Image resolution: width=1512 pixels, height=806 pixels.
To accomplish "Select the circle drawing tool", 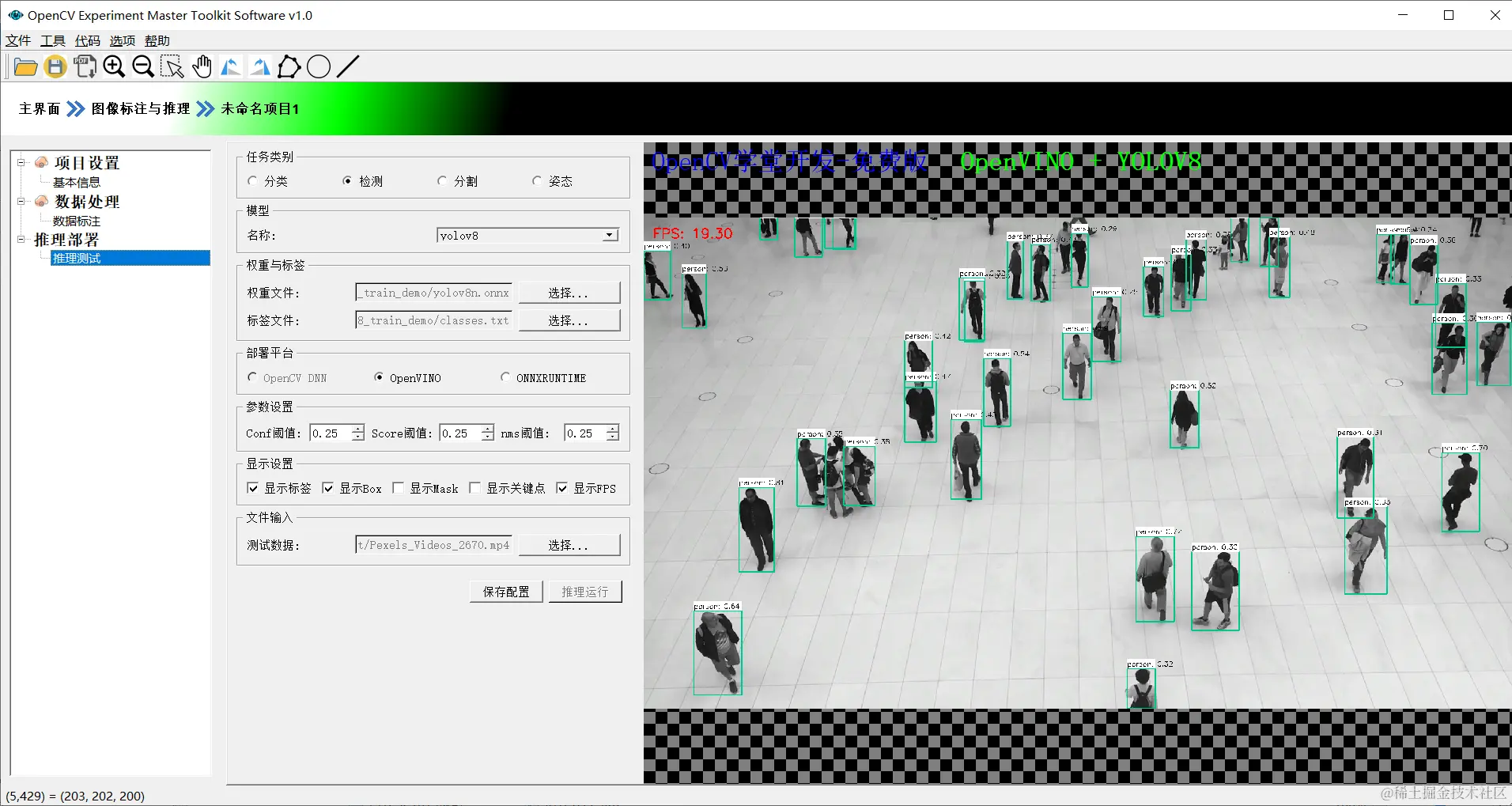I will pyautogui.click(x=319, y=67).
